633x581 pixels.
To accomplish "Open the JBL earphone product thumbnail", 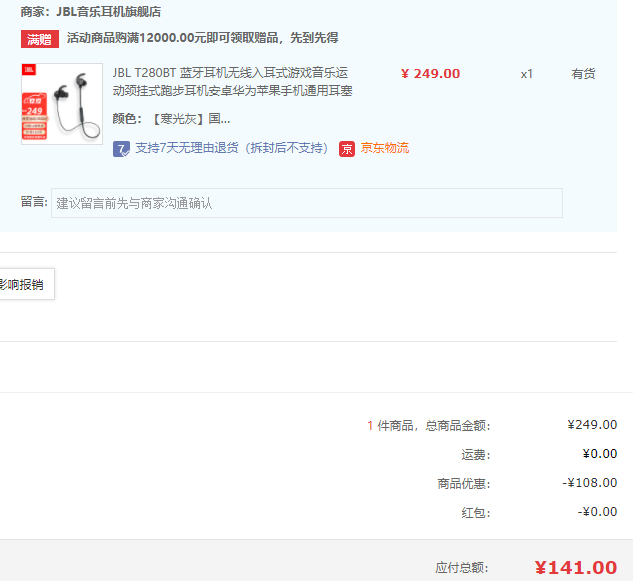I will pos(62,104).
